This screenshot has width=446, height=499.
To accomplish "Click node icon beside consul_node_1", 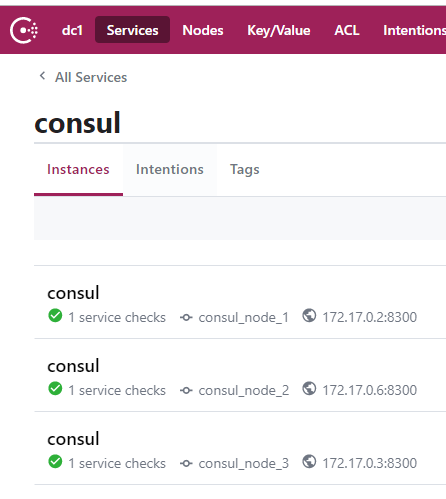I will pos(186,318).
